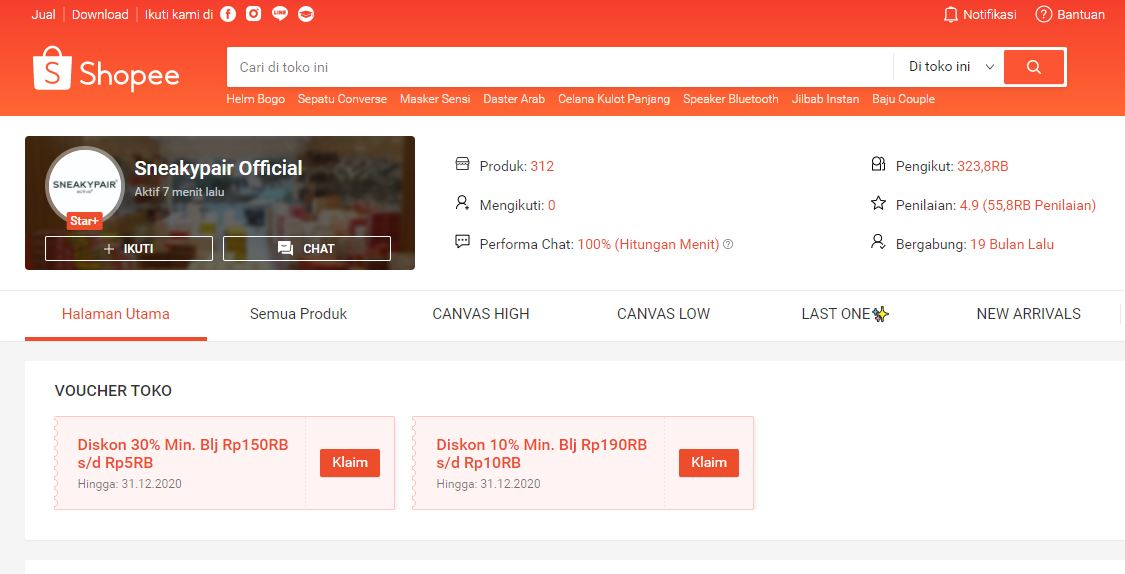Viewport: 1125px width, 574px height.
Task: Click the 'Aktif 7 menit lalu' status text
Action: (x=179, y=192)
